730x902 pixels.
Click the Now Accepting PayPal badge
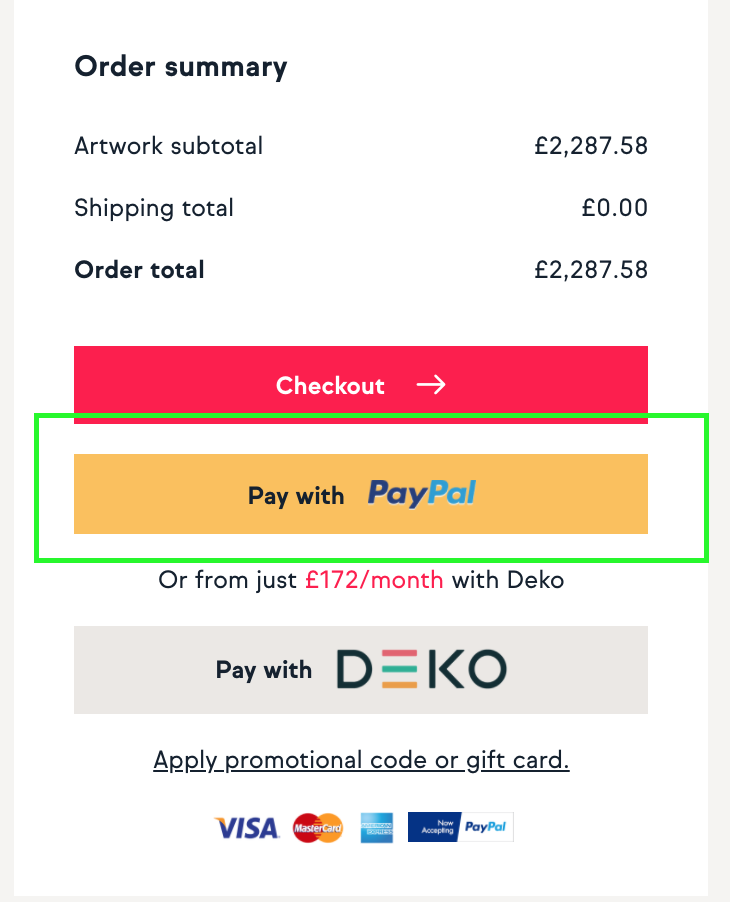pos(461,827)
